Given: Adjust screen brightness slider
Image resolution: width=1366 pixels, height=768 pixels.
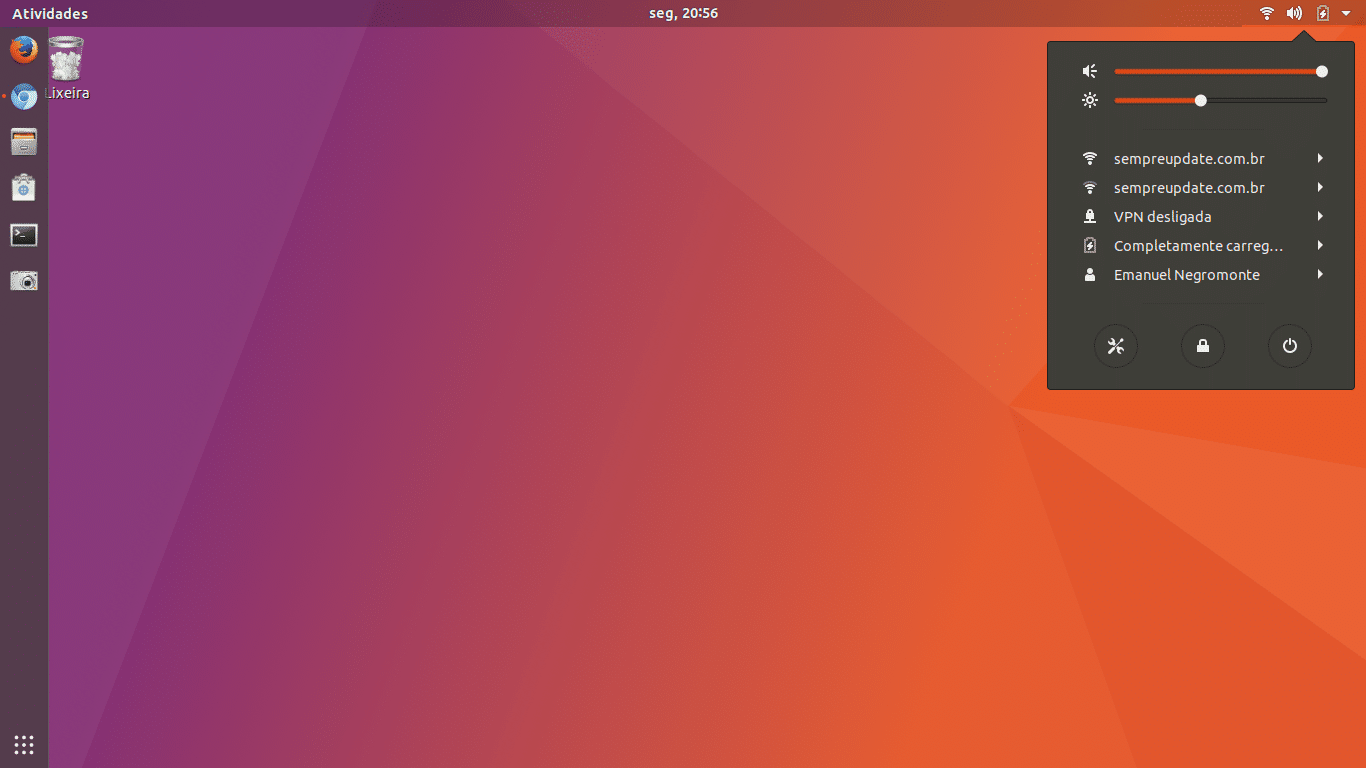Looking at the screenshot, I should click(1220, 100).
